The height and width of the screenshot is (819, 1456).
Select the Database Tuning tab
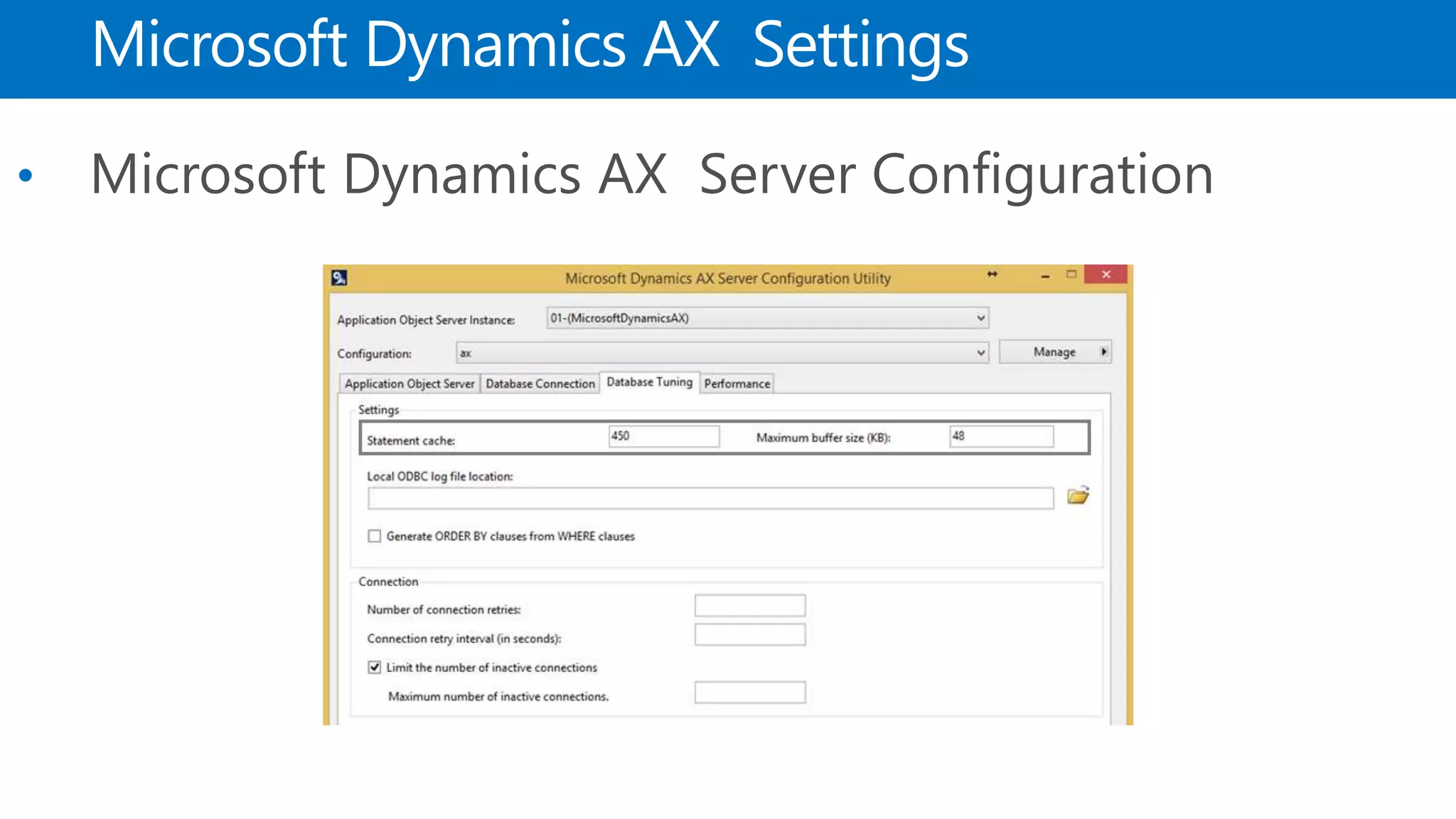pyautogui.click(x=649, y=382)
